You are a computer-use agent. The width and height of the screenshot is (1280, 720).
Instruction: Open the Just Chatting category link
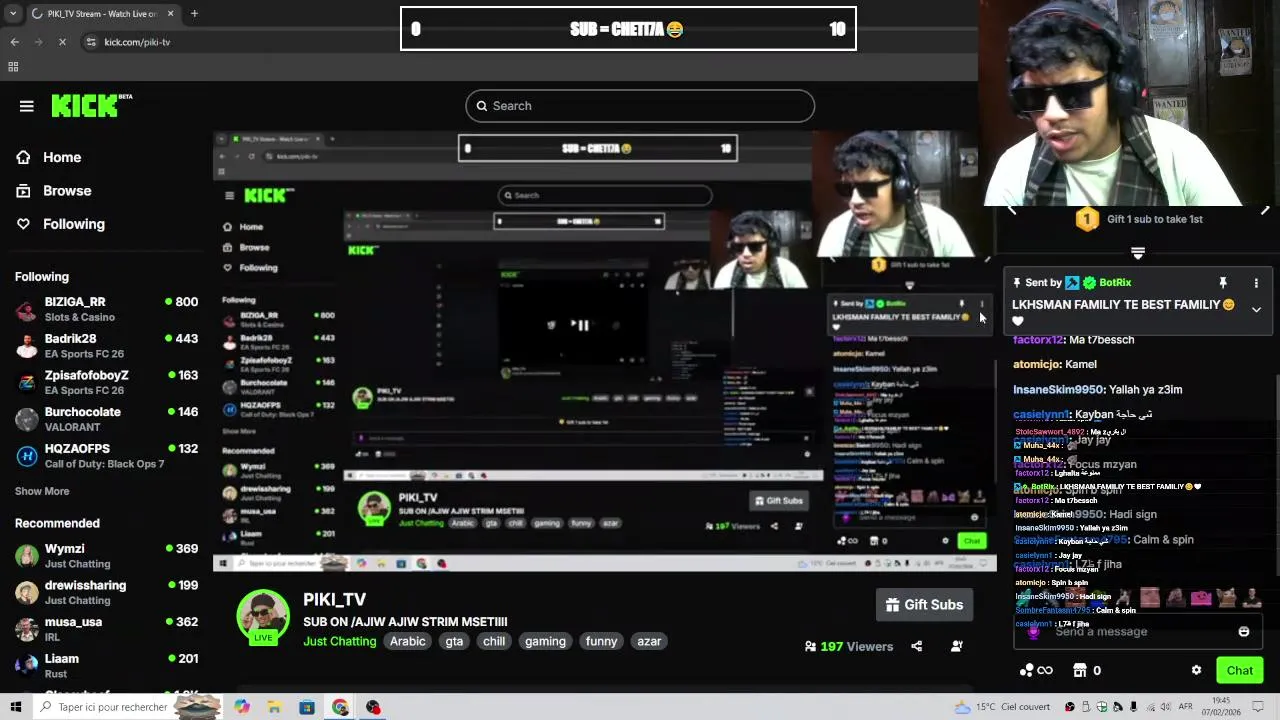pyautogui.click(x=340, y=641)
